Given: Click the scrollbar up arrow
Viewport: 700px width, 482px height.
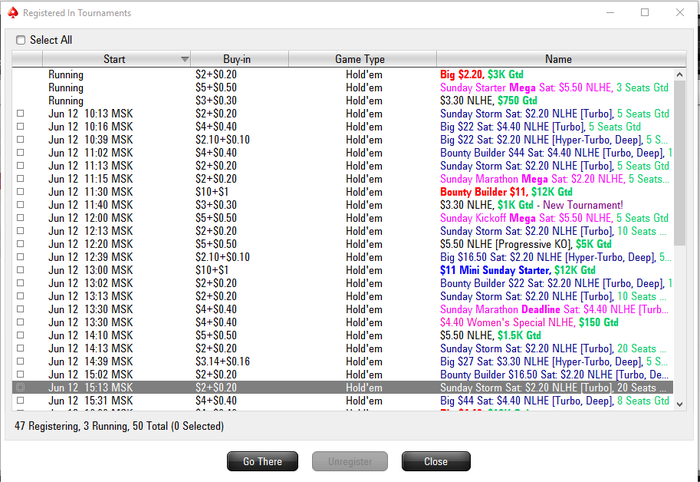Looking at the screenshot, I should [679, 75].
